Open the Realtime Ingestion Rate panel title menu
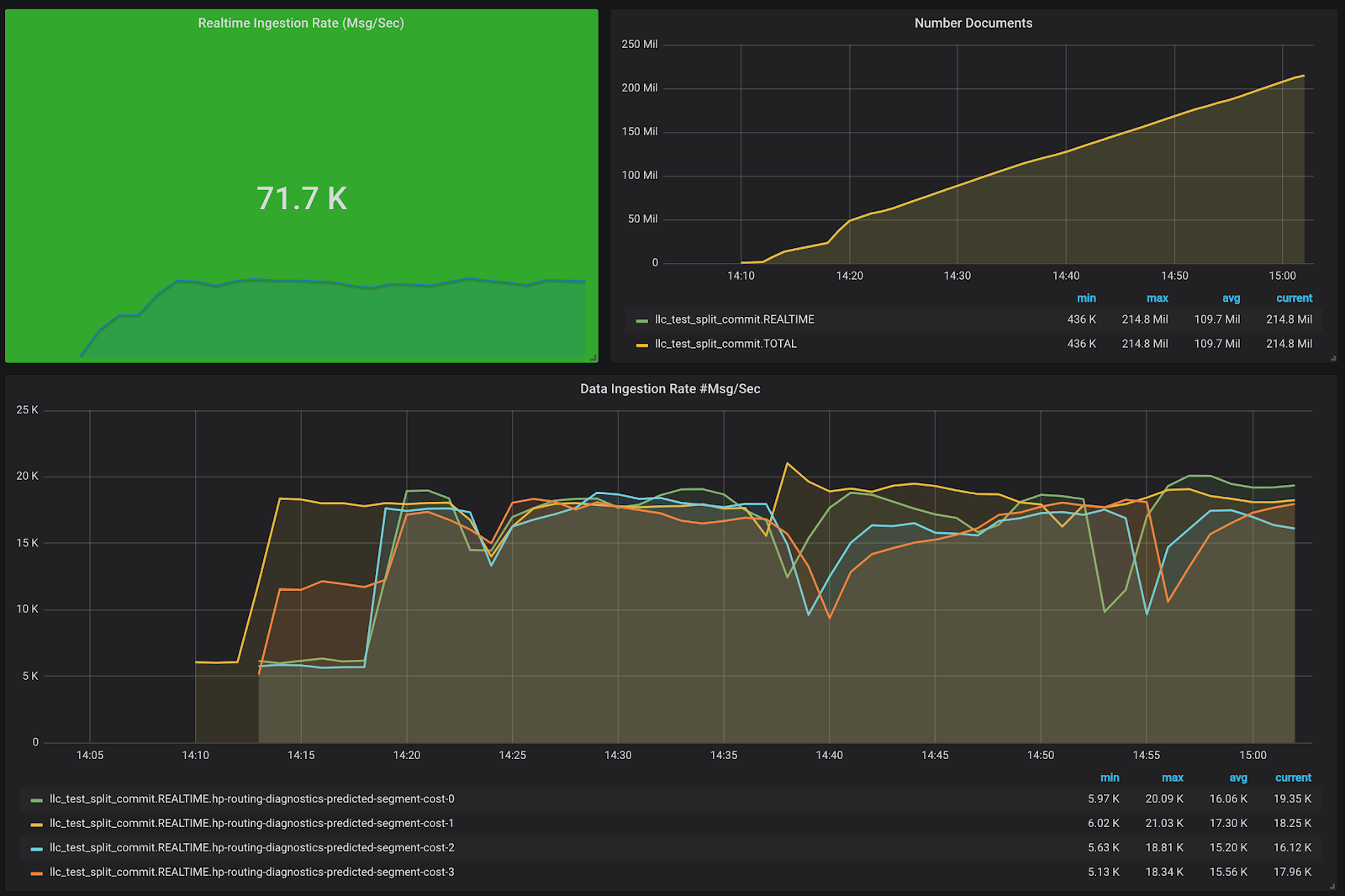This screenshot has height=896, width=1345. [301, 24]
